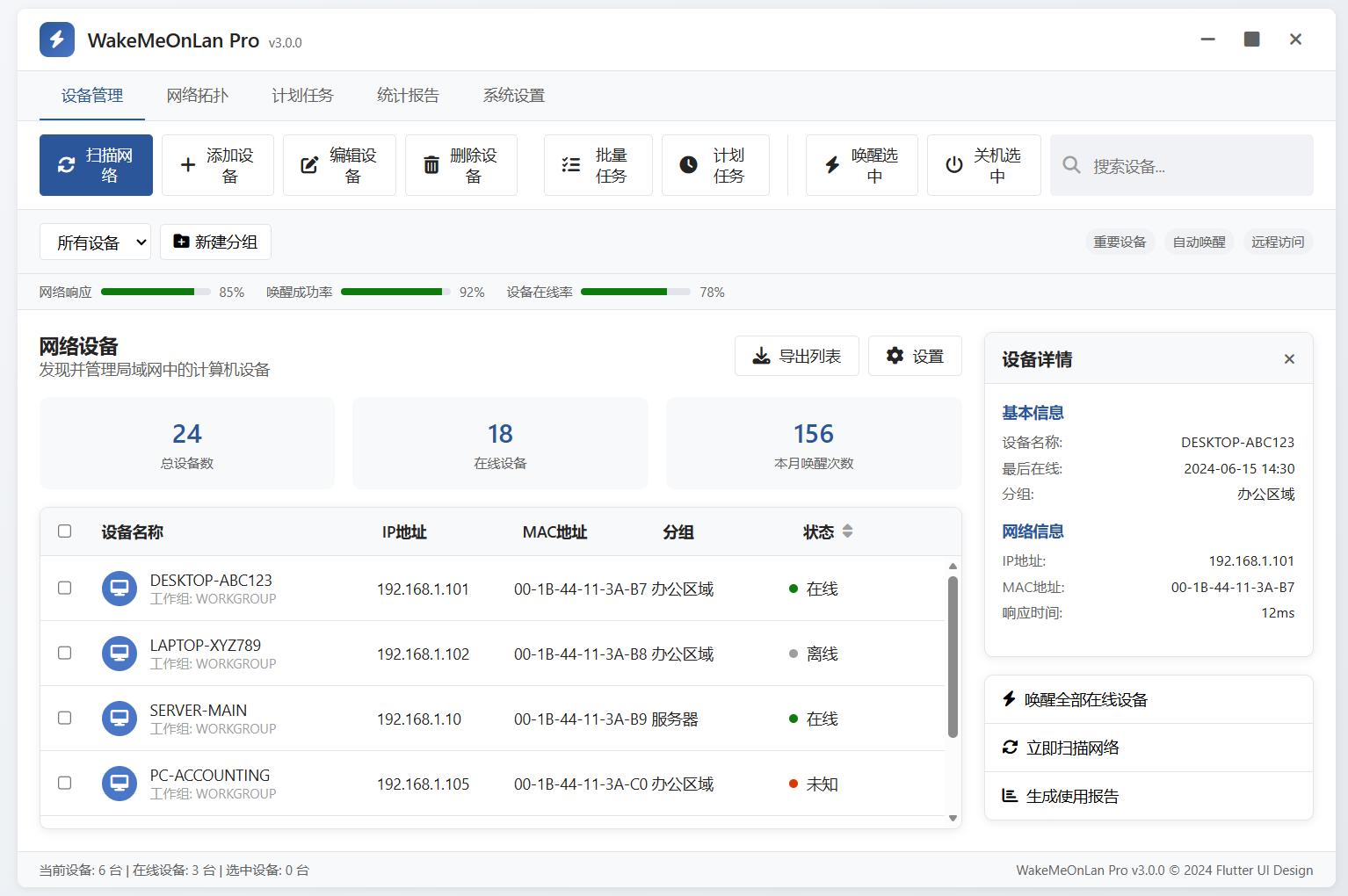Click the 离线 status of LAPTOP-XYZ789
1348x896 pixels.
[x=814, y=654]
